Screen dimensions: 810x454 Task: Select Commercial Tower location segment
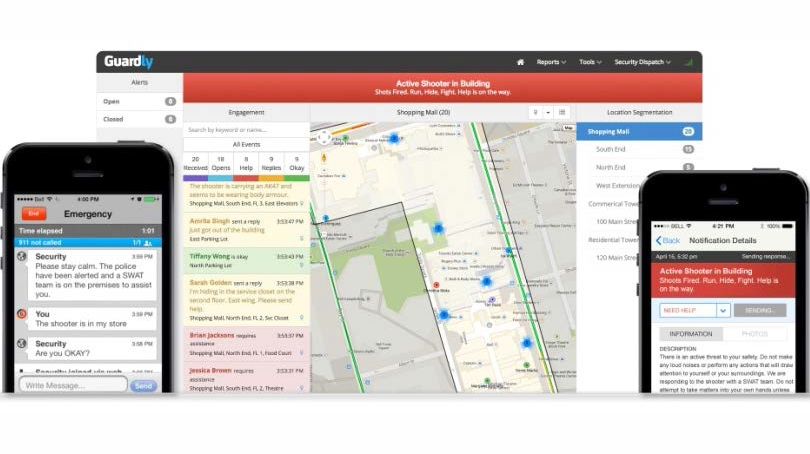[614, 204]
